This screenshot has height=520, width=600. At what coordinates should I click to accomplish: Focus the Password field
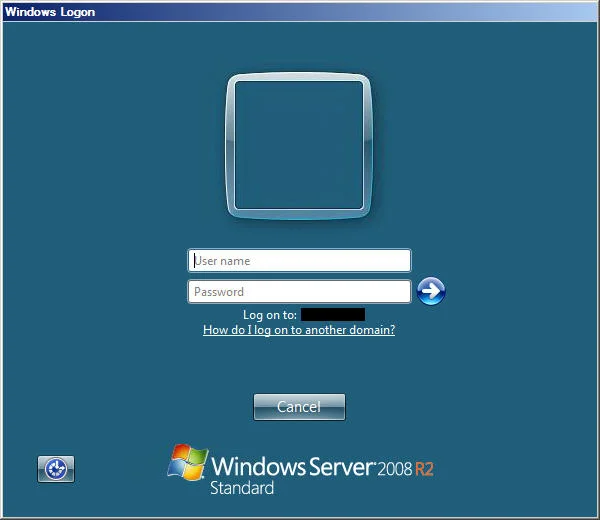299,292
